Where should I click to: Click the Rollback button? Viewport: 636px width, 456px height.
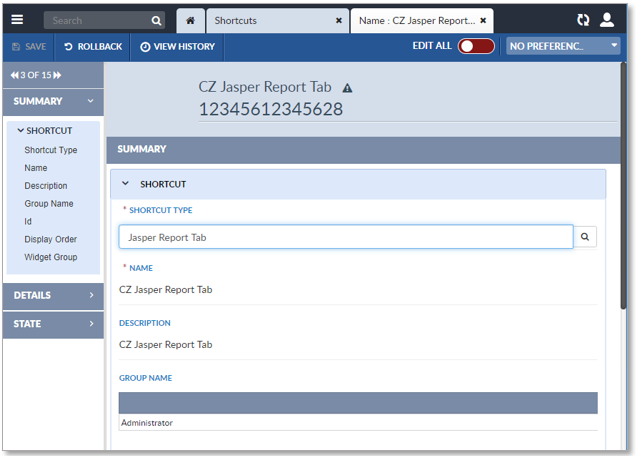pos(92,46)
